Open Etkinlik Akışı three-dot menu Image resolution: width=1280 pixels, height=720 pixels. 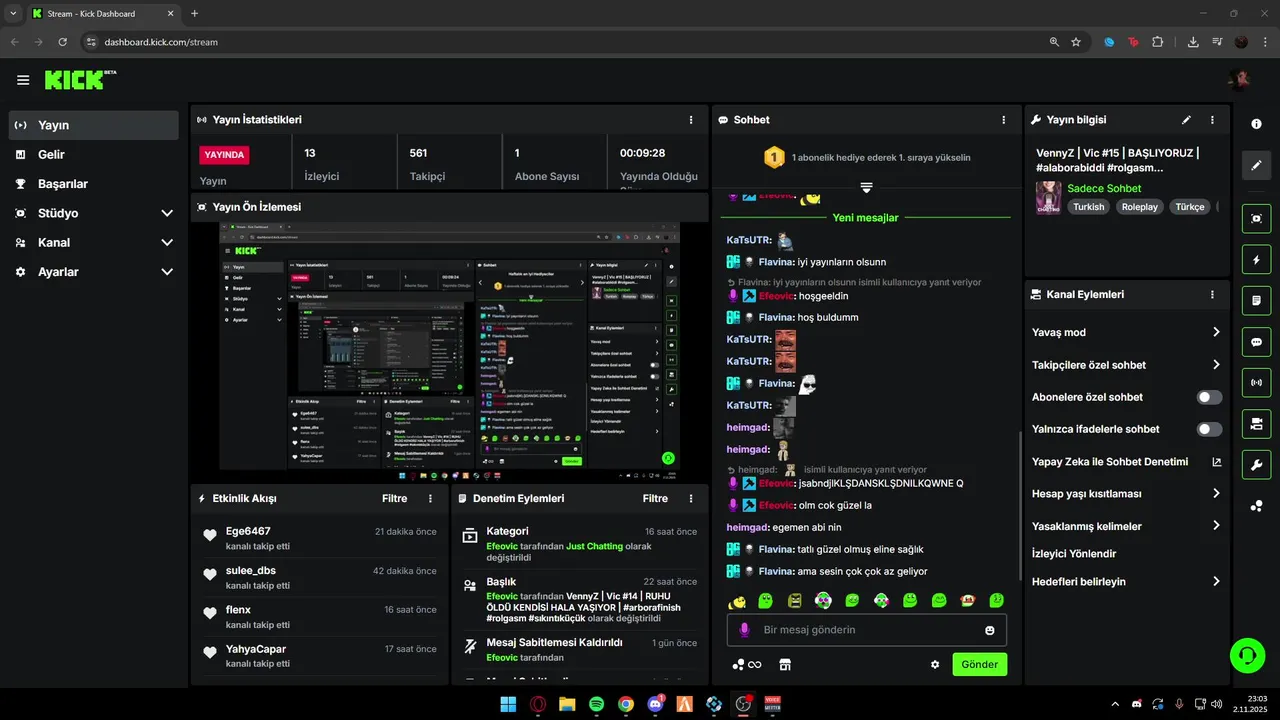click(431, 498)
